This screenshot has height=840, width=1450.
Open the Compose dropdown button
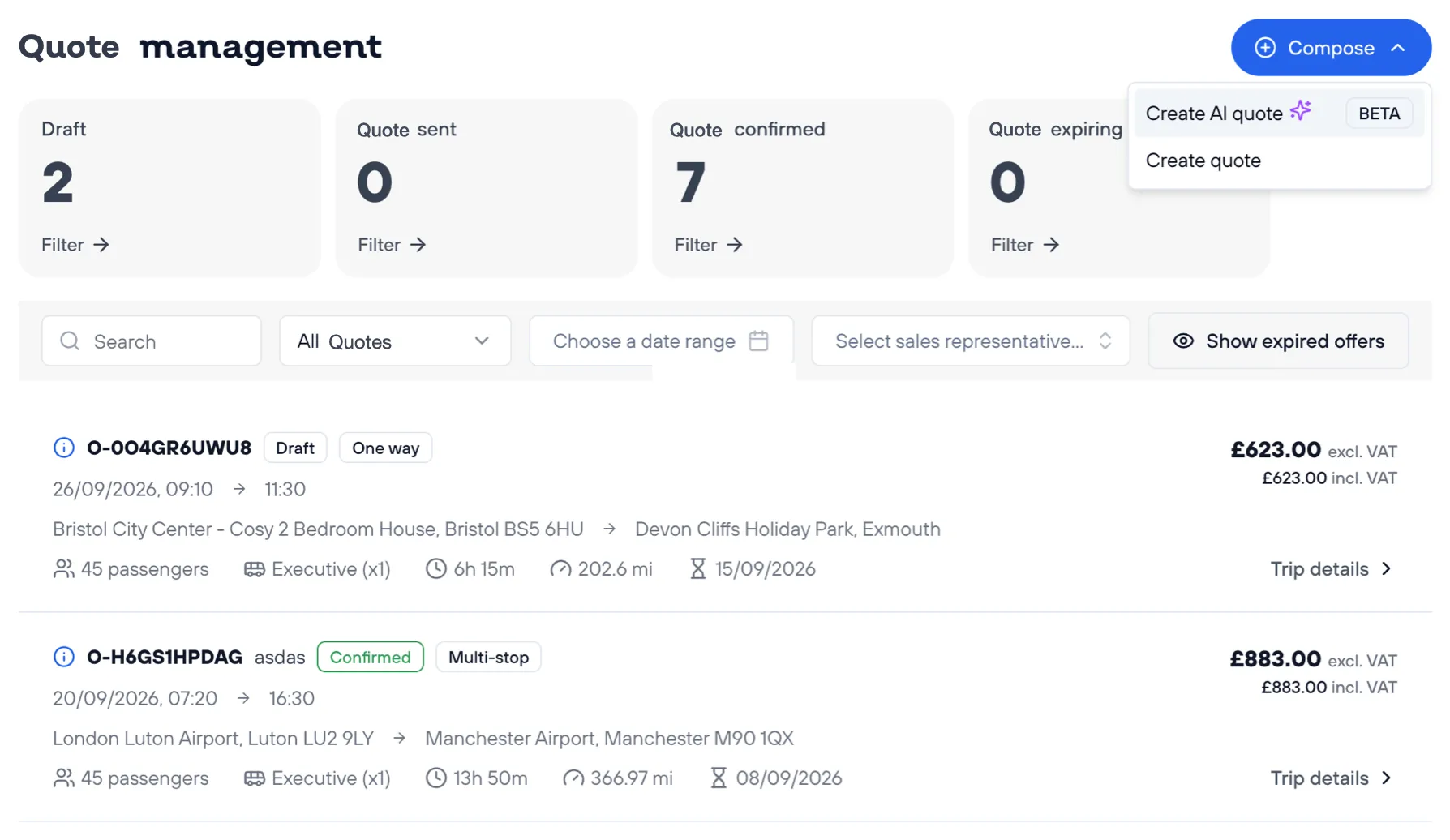pos(1331,48)
